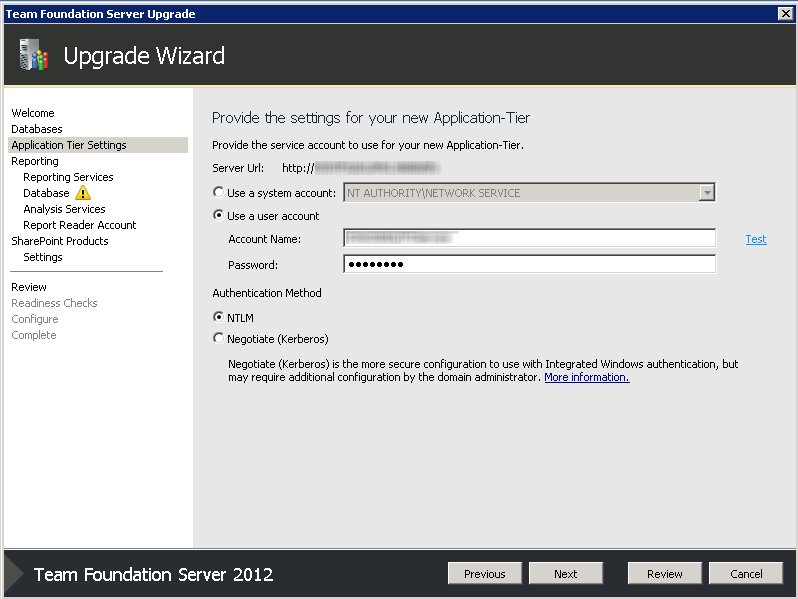Open Reporting Services sub-step
Screen dimensions: 798x599
pos(68,177)
